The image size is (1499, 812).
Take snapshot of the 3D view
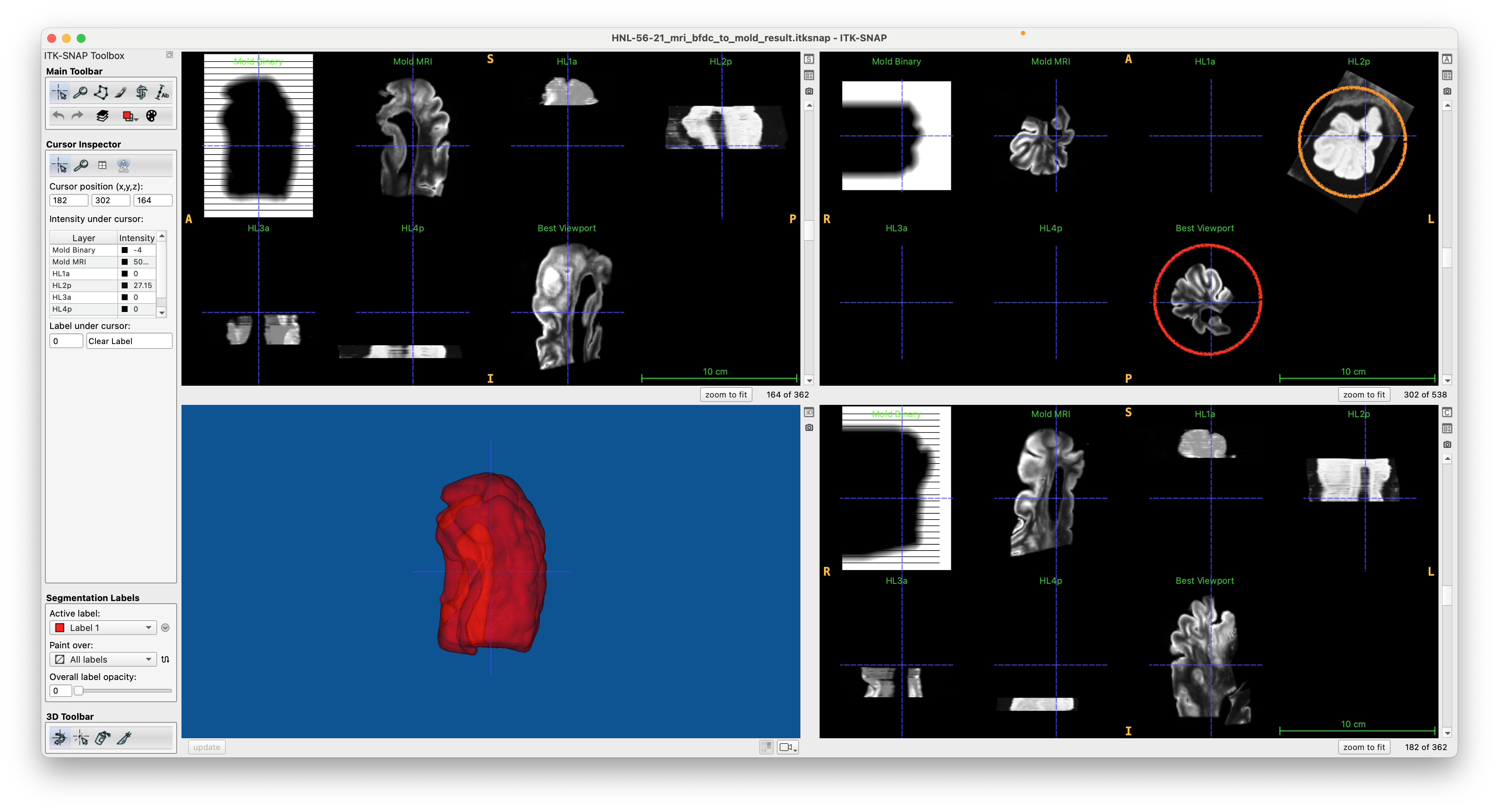click(809, 427)
